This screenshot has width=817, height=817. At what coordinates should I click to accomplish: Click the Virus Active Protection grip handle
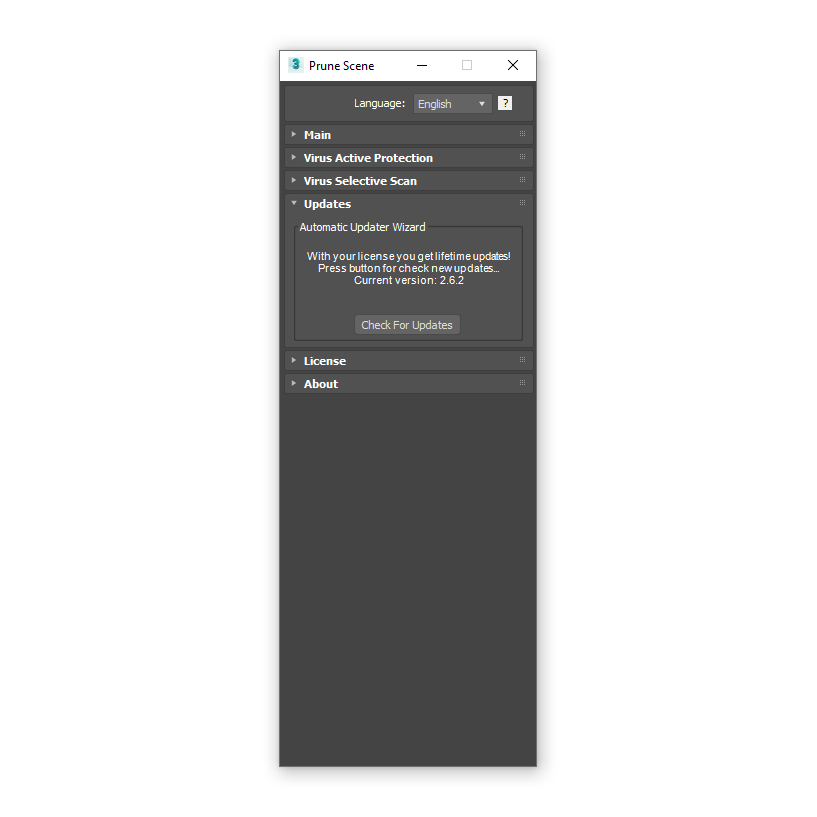[522, 157]
